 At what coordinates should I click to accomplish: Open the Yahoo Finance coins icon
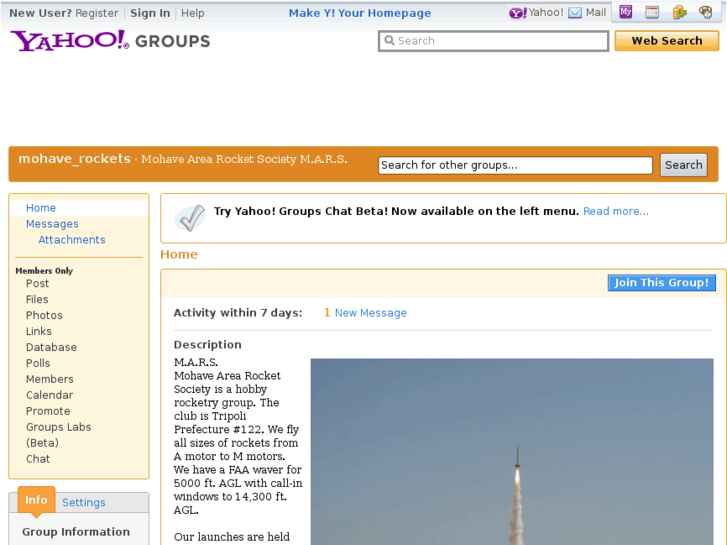679,12
